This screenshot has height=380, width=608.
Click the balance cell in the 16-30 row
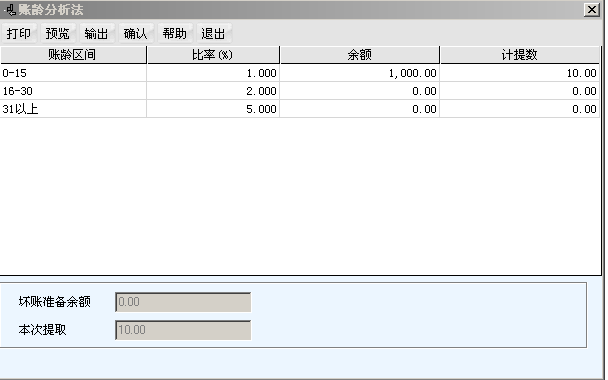[360, 91]
